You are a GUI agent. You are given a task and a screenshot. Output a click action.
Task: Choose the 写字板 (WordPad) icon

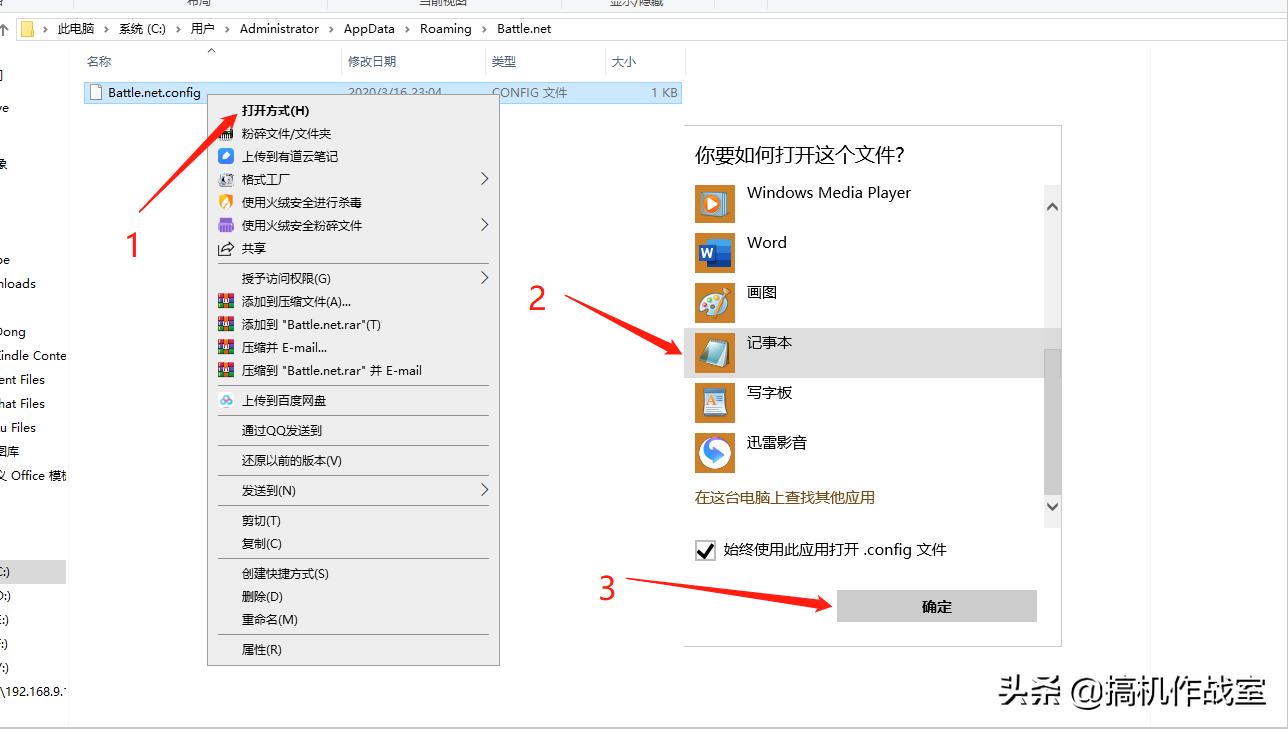pos(714,402)
